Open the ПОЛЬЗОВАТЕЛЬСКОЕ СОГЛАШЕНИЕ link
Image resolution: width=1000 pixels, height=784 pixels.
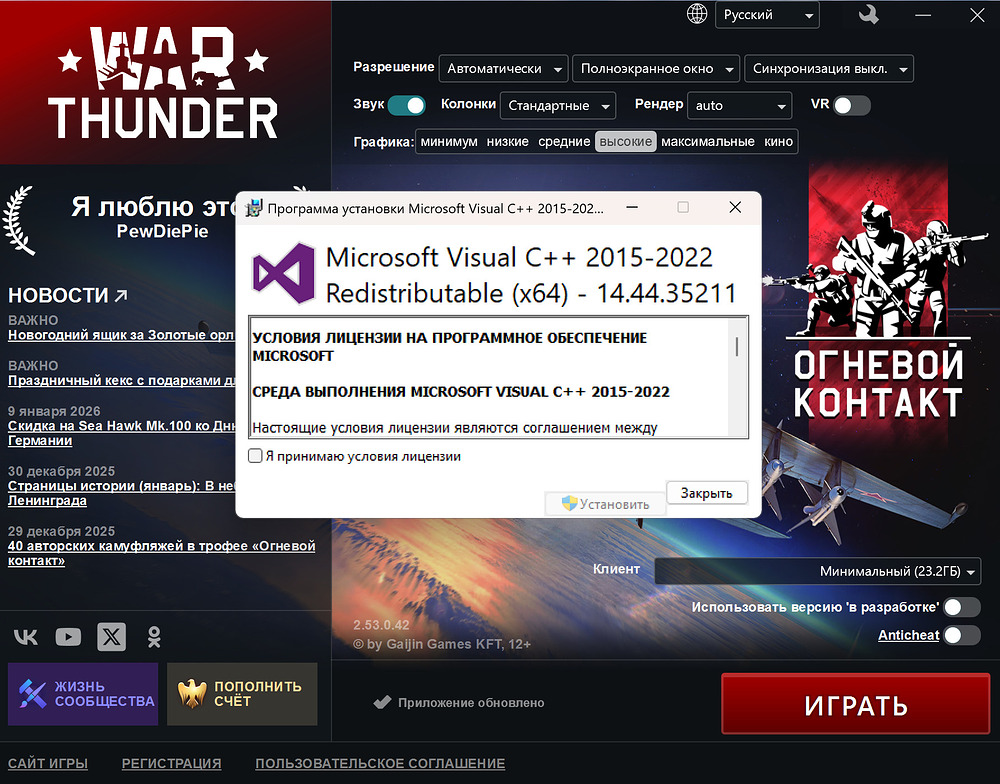tap(380, 763)
